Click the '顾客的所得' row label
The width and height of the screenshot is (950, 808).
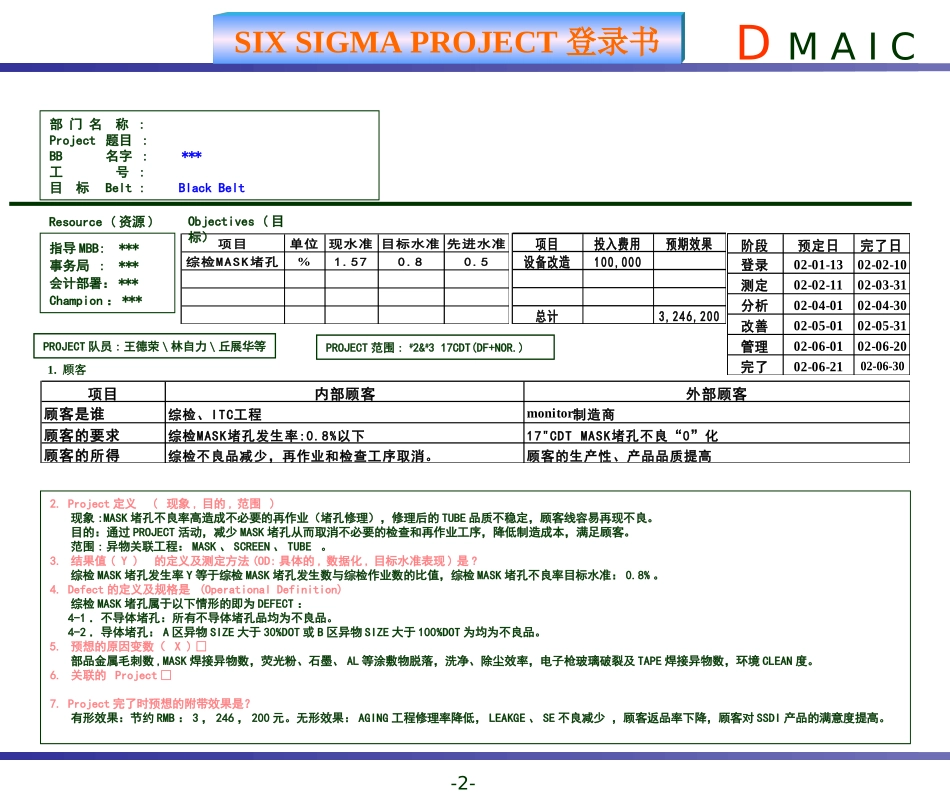point(103,454)
